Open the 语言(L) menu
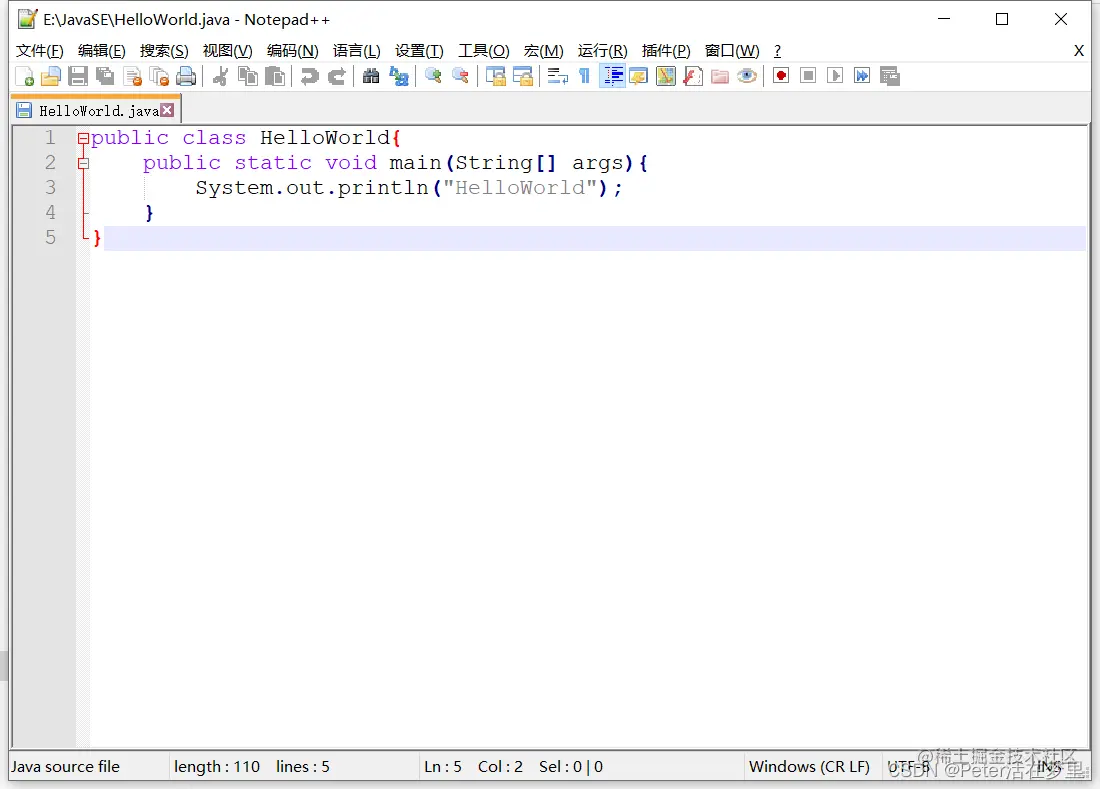 point(356,50)
